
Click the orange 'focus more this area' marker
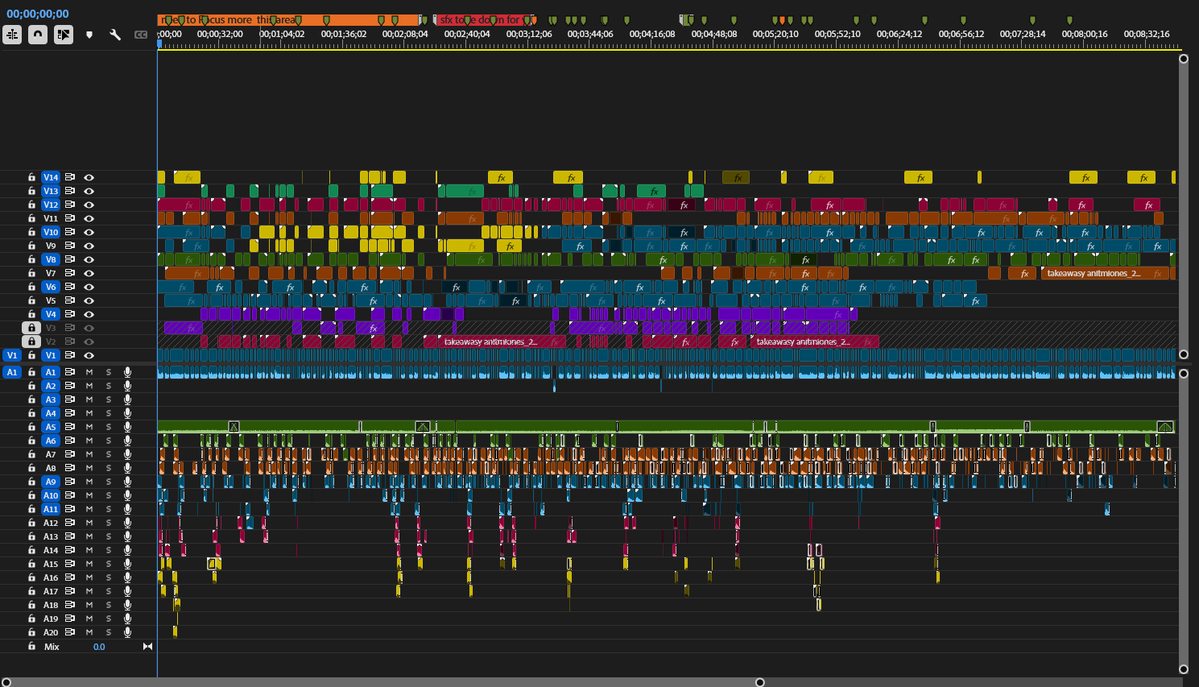289,20
